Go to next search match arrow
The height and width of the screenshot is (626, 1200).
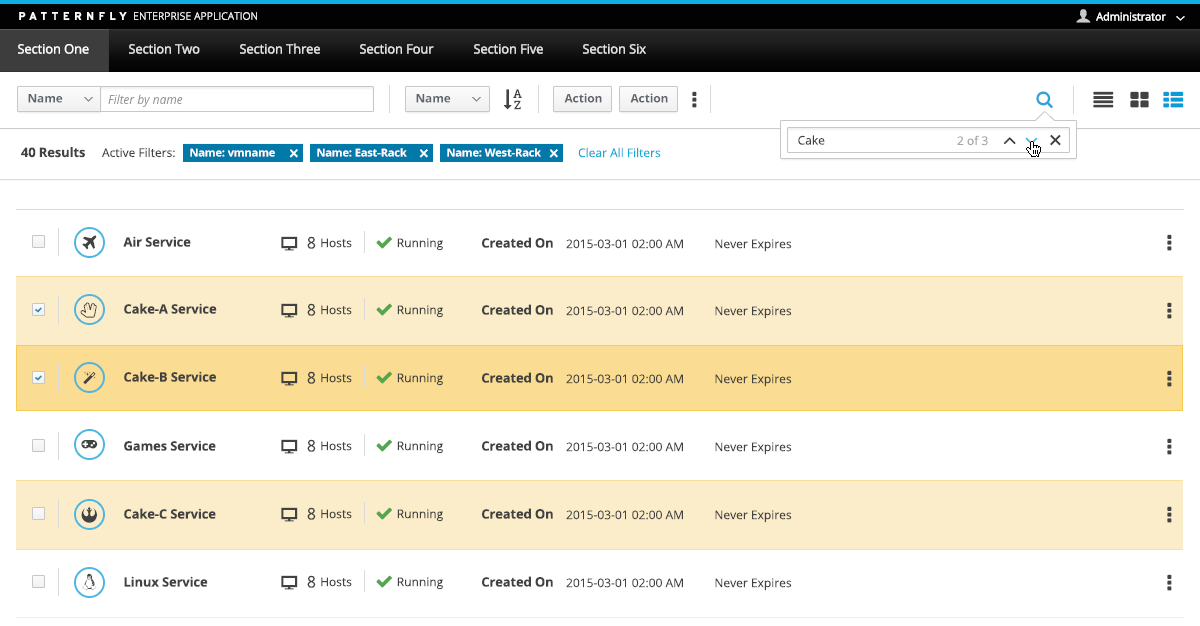[1032, 140]
